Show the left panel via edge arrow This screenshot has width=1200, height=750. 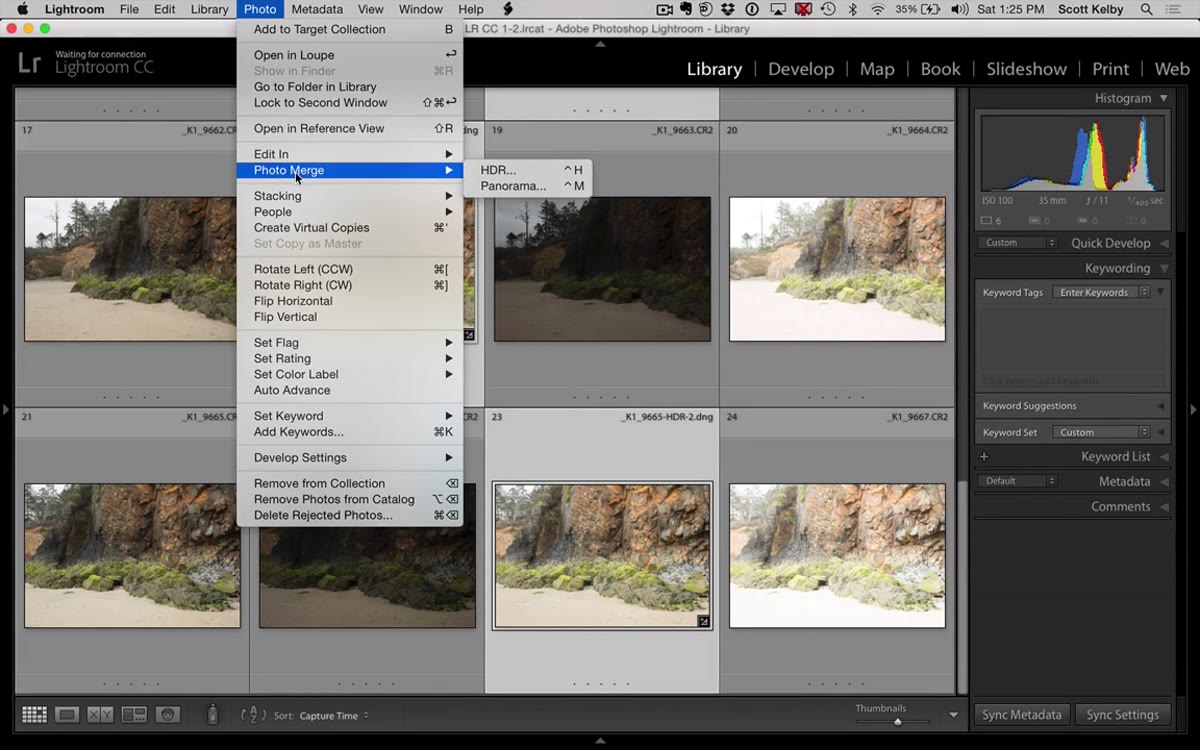point(6,409)
